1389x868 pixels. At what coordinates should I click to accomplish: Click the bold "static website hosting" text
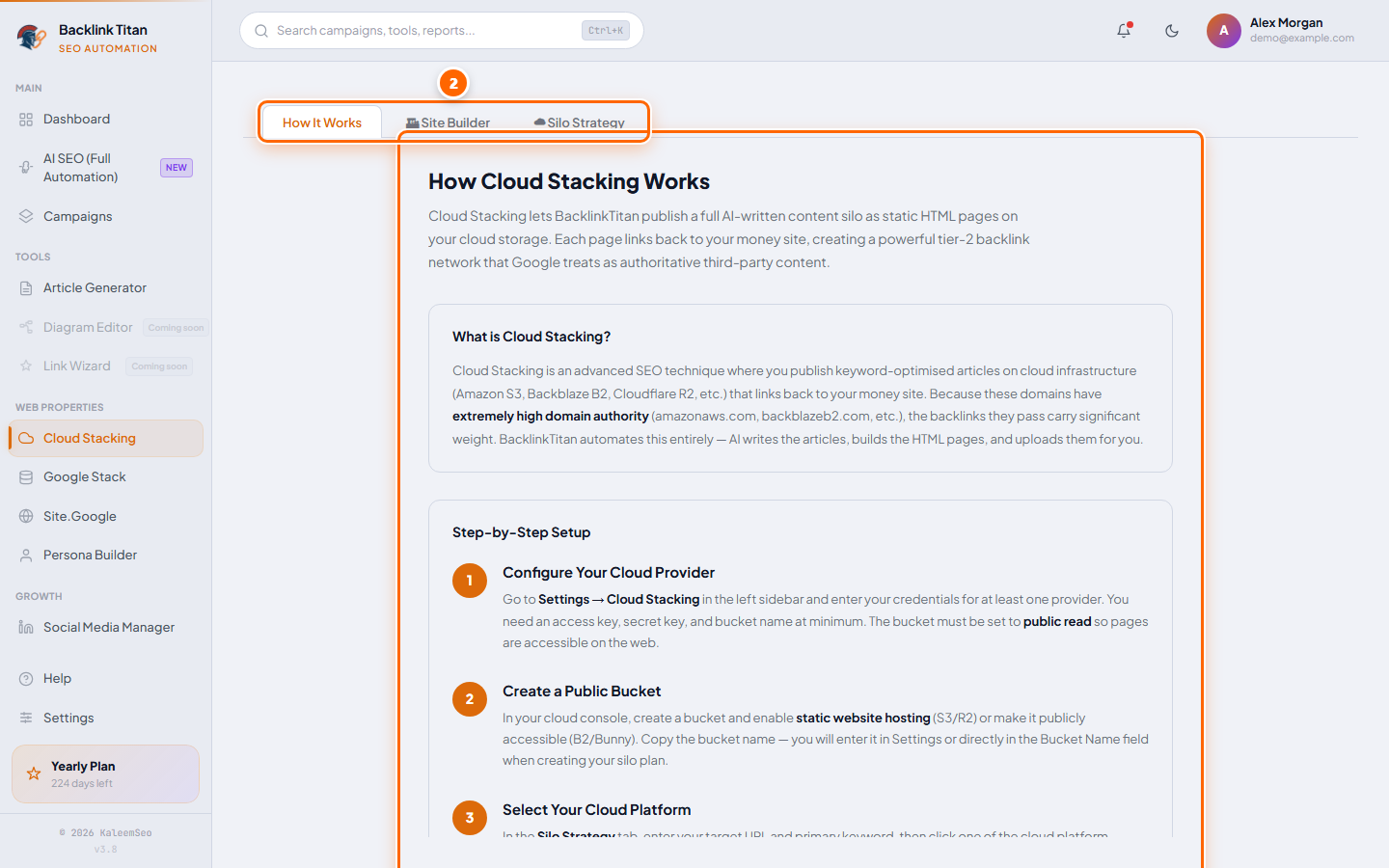[x=863, y=718]
